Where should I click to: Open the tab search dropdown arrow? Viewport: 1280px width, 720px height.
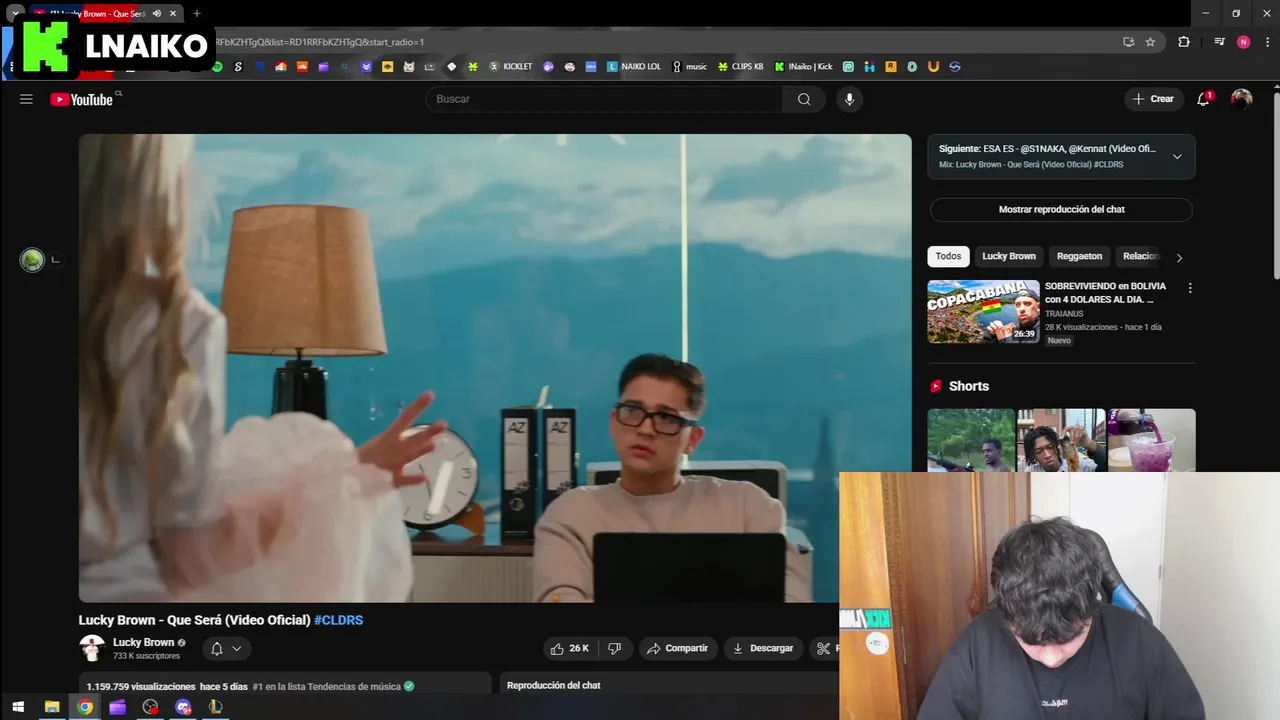pyautogui.click(x=14, y=14)
